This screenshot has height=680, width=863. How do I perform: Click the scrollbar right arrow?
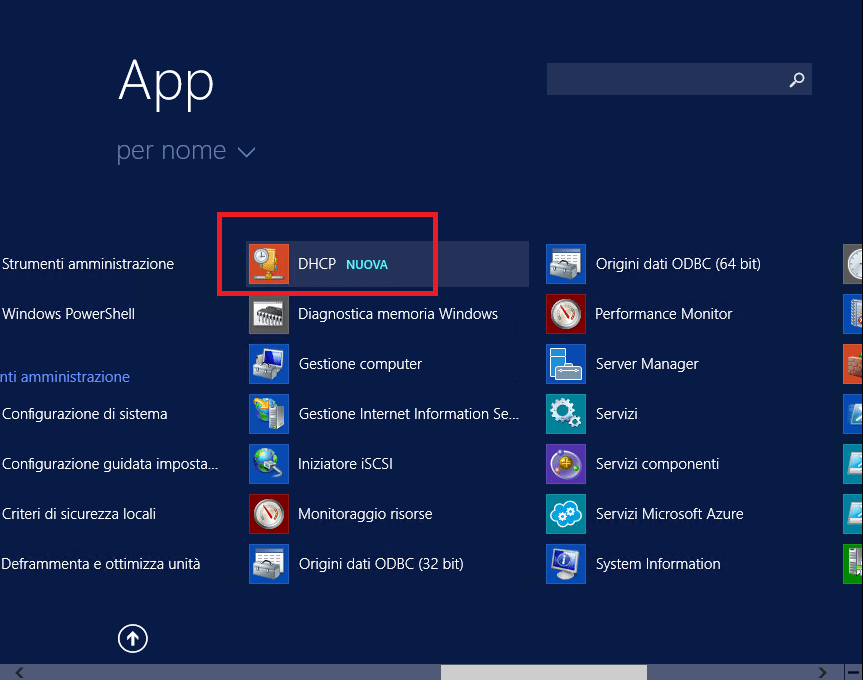click(822, 672)
